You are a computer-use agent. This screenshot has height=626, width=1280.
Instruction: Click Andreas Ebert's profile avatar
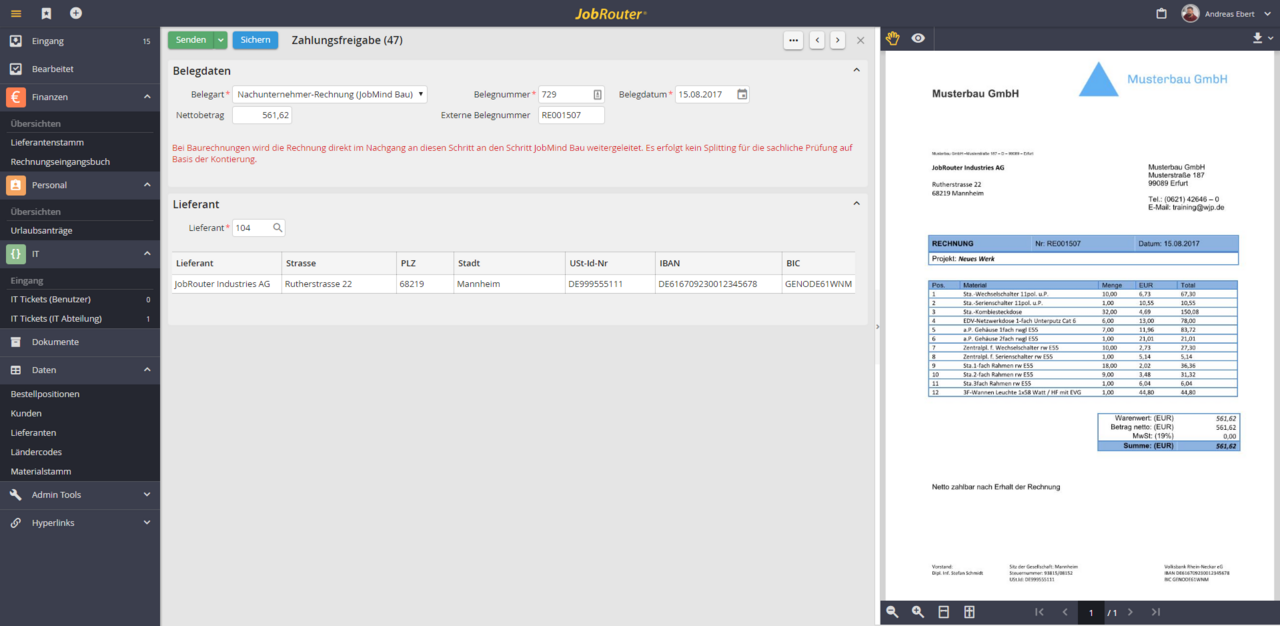[1190, 13]
